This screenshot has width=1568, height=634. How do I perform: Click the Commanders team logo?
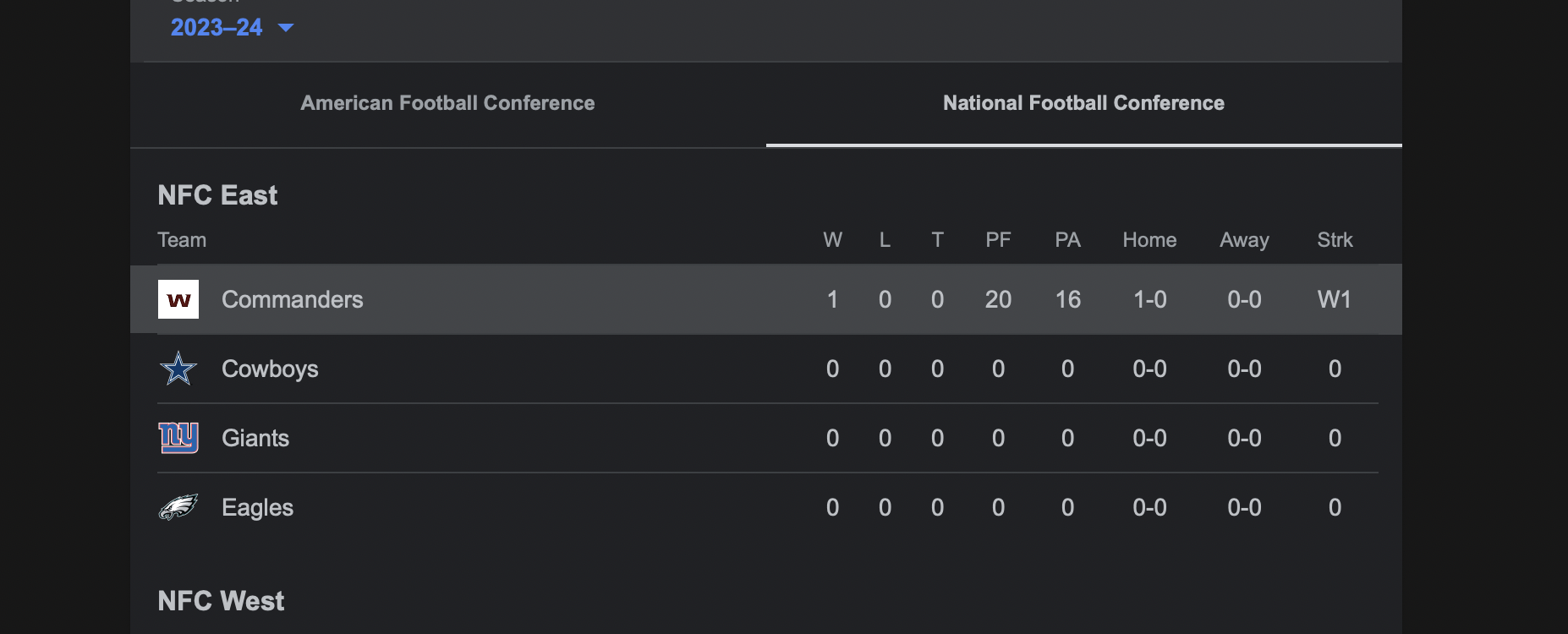click(178, 299)
